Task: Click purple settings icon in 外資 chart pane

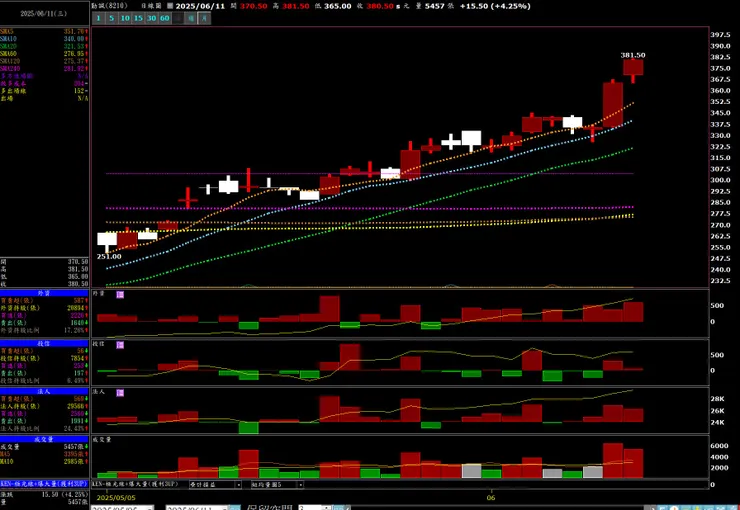Action: click(120, 294)
